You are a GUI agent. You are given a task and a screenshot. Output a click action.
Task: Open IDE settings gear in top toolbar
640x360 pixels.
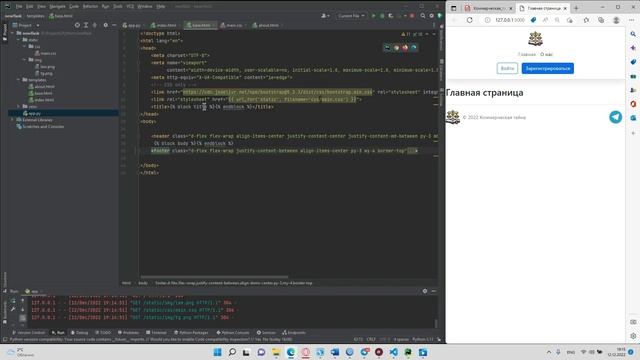pyautogui.click(x=431, y=16)
